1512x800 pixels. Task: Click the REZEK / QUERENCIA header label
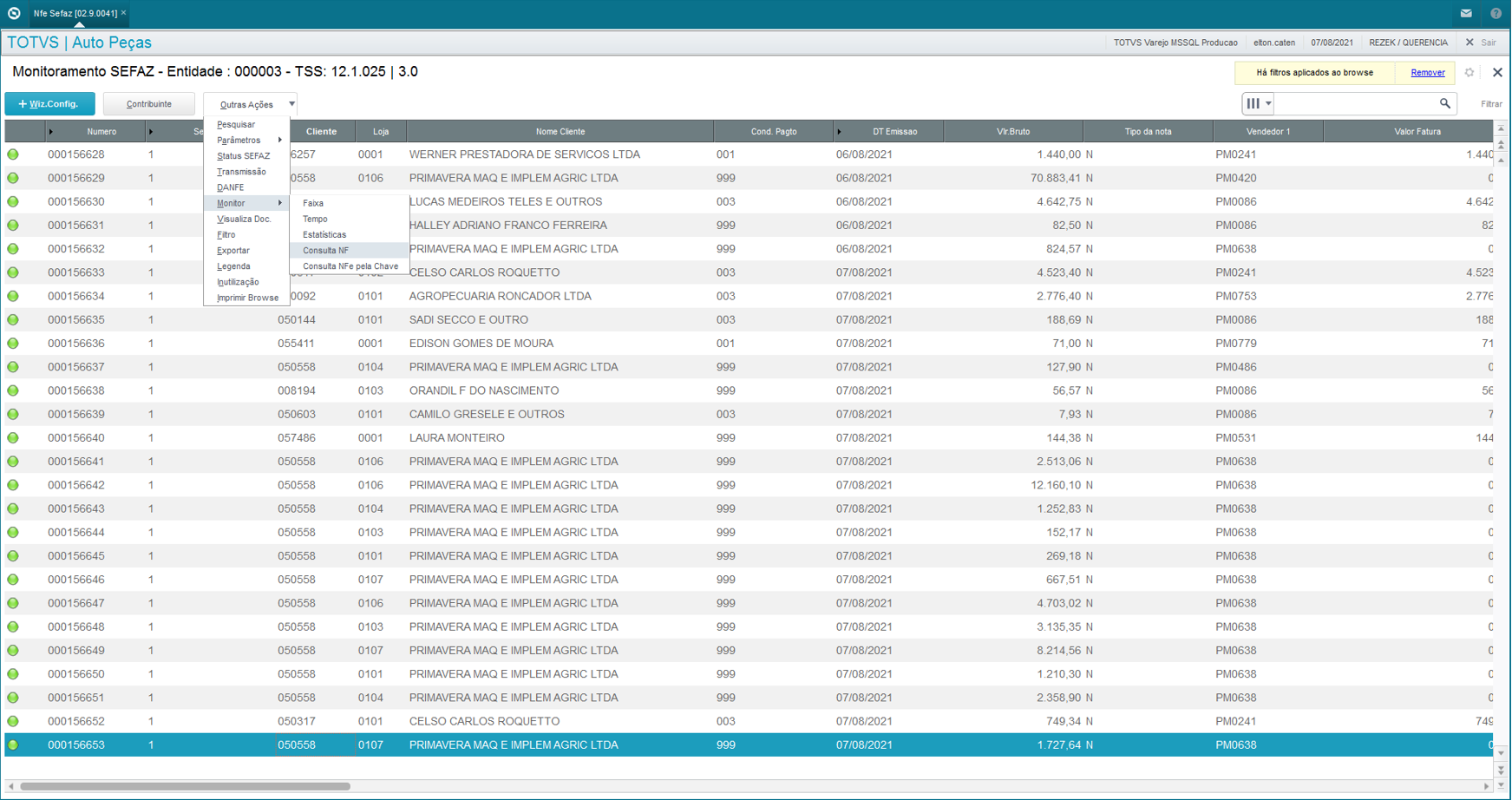1408,43
